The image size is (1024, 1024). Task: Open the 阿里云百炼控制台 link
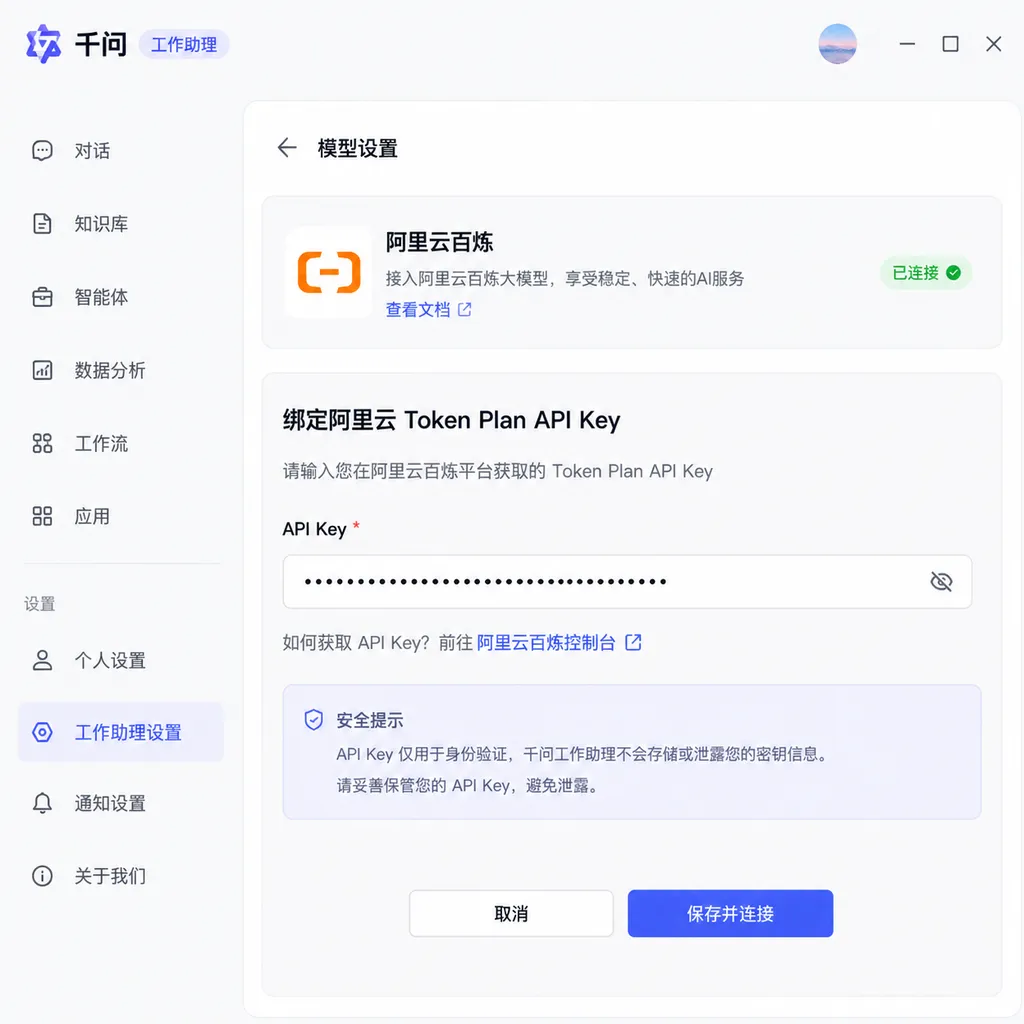pos(546,643)
